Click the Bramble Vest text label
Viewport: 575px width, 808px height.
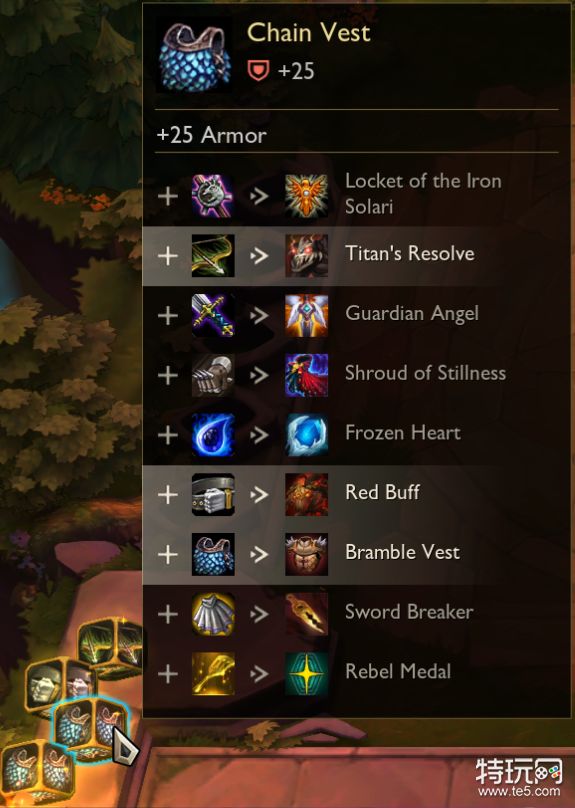[x=402, y=552]
